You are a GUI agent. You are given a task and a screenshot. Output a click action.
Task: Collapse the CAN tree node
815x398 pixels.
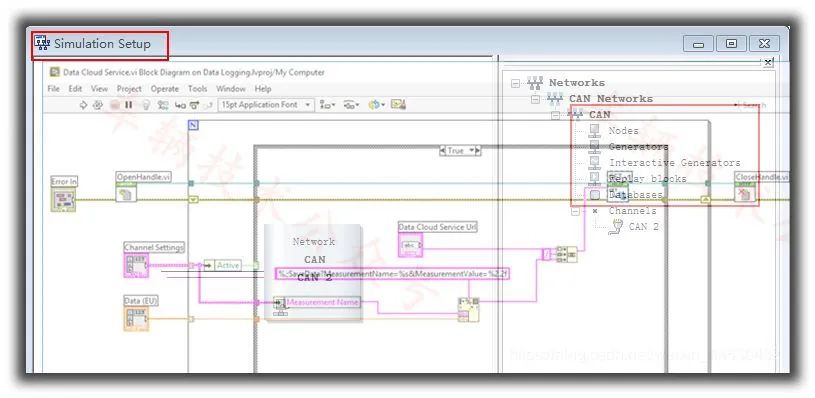pos(555,115)
